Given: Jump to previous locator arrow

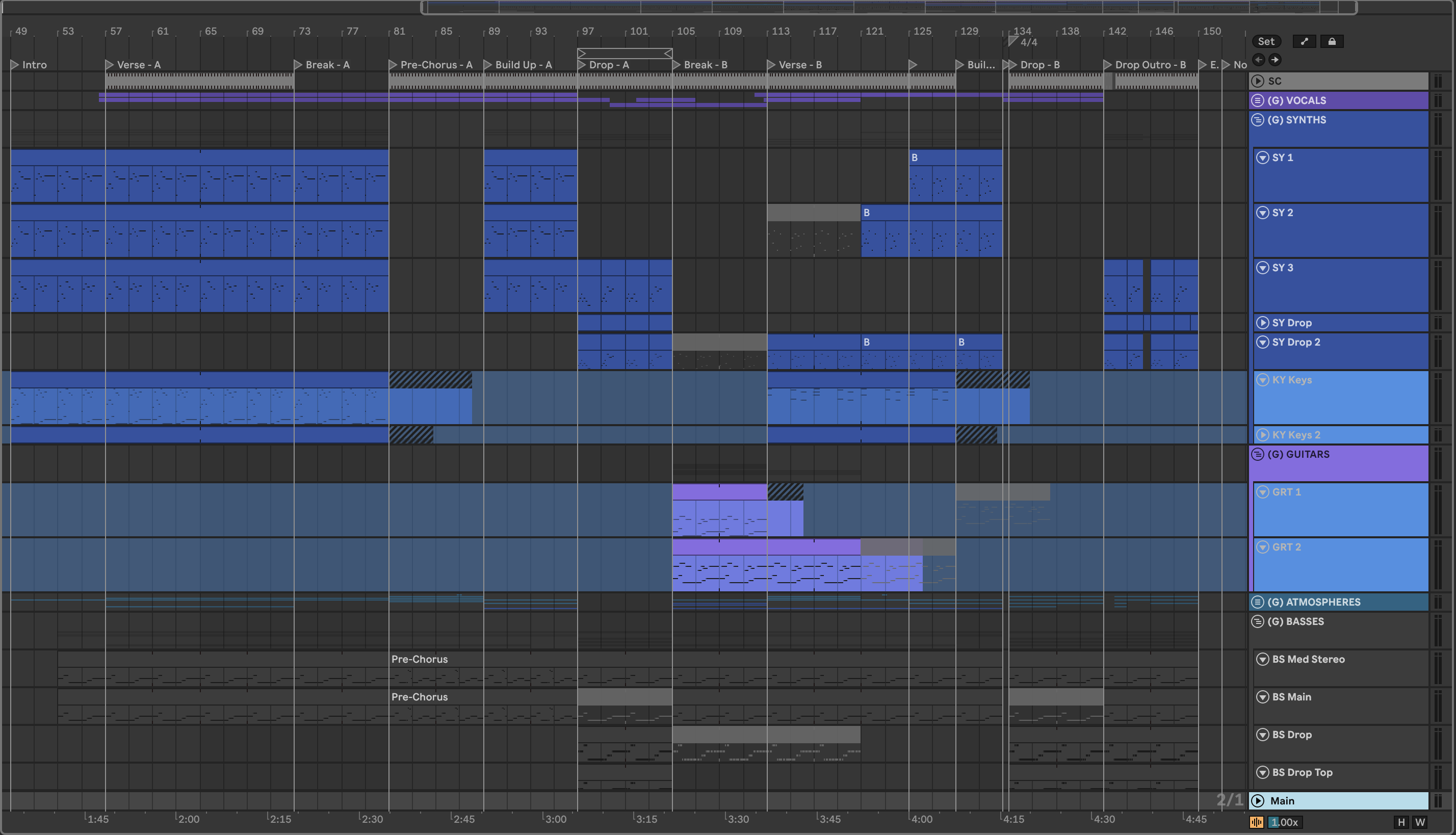Looking at the screenshot, I should (x=1259, y=59).
